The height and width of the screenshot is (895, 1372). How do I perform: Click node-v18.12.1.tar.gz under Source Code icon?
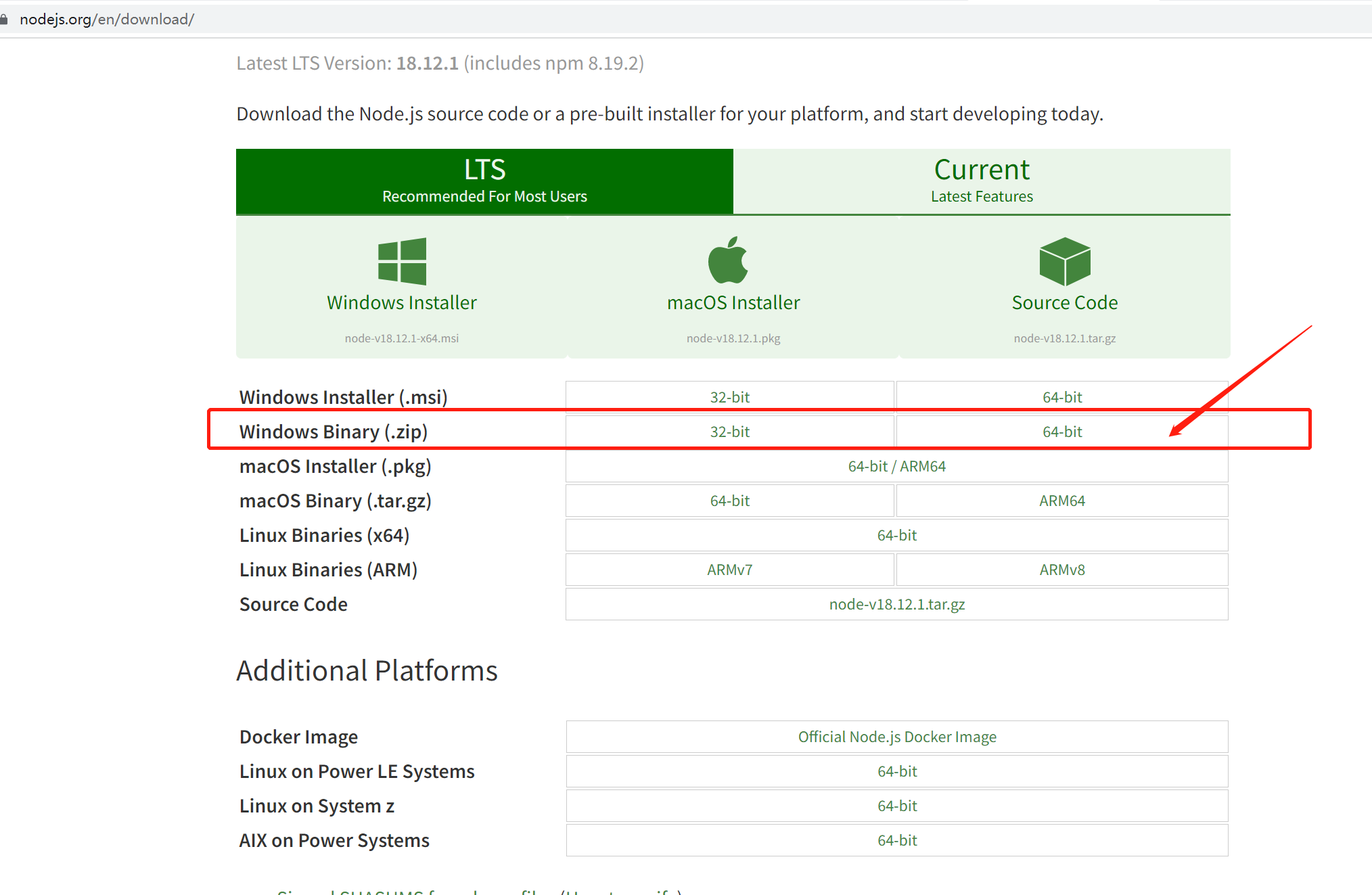pos(1065,338)
